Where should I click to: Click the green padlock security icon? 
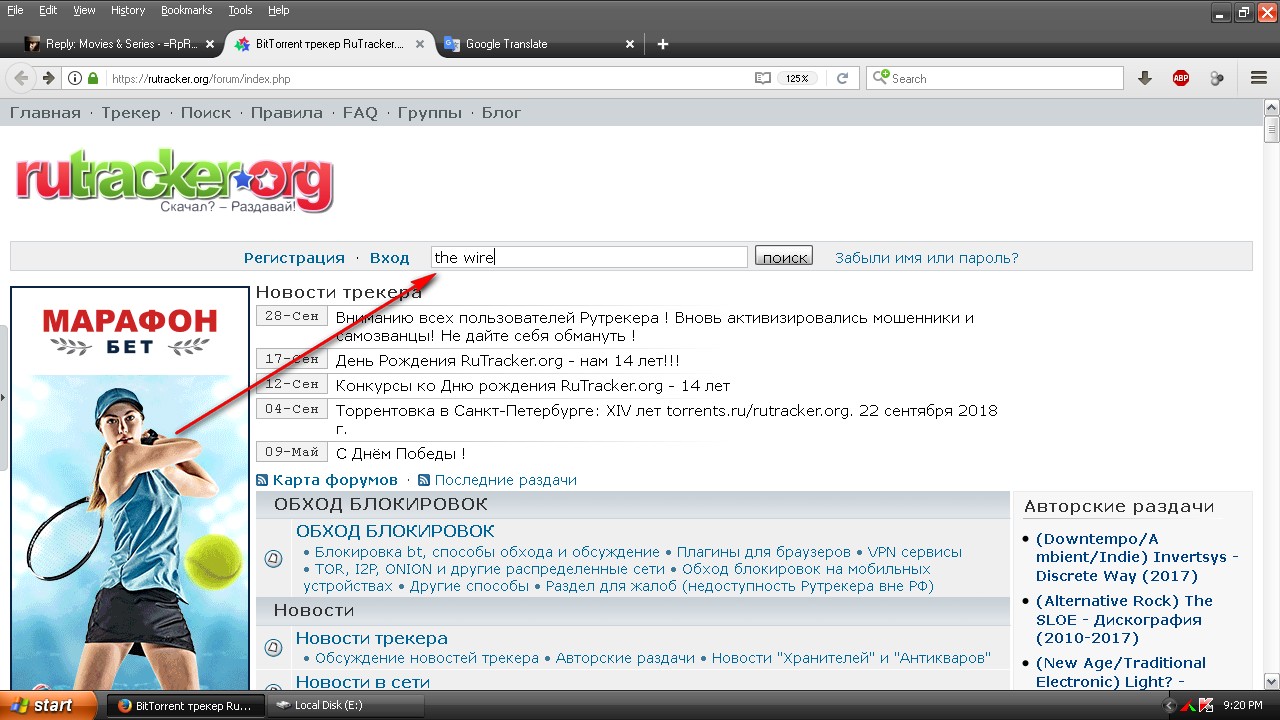pos(93,78)
